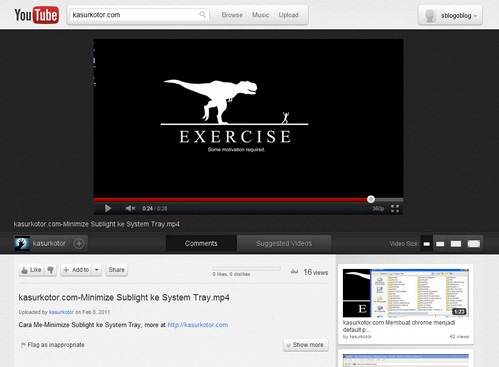
Task: Switch to the Suggested Videos tab
Action: [284, 244]
